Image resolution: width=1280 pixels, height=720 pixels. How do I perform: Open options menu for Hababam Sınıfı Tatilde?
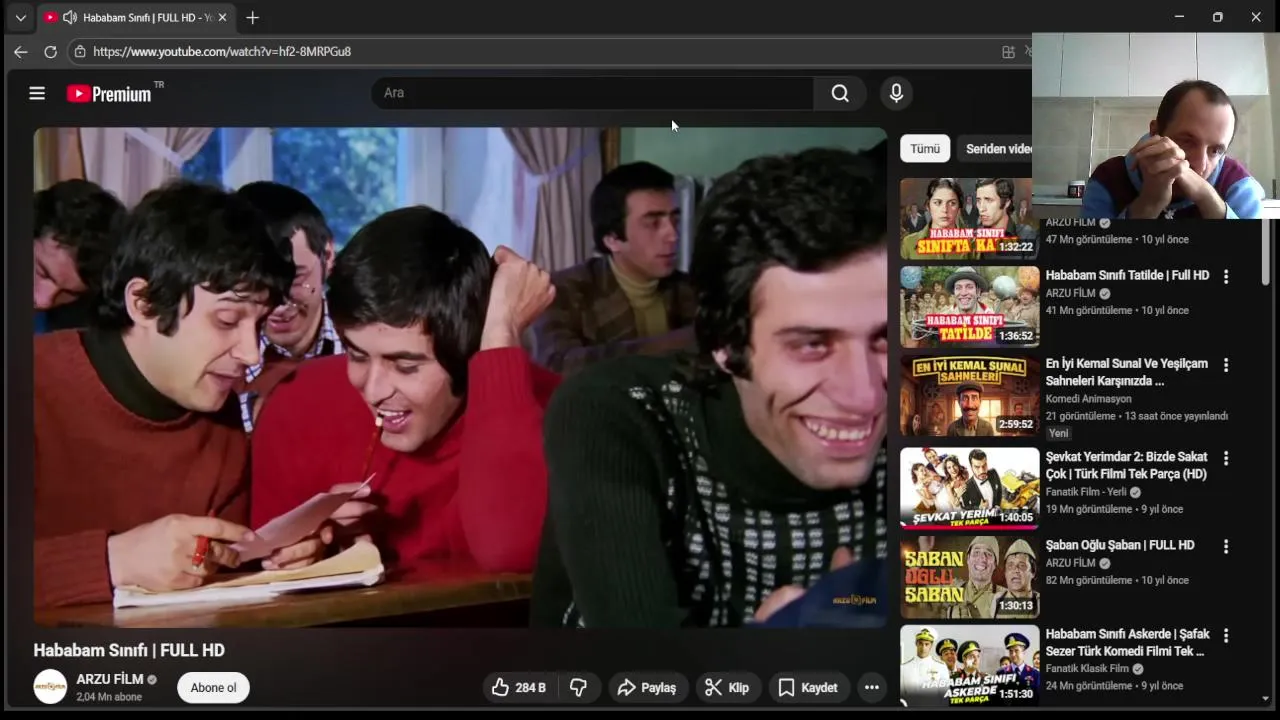[1225, 276]
